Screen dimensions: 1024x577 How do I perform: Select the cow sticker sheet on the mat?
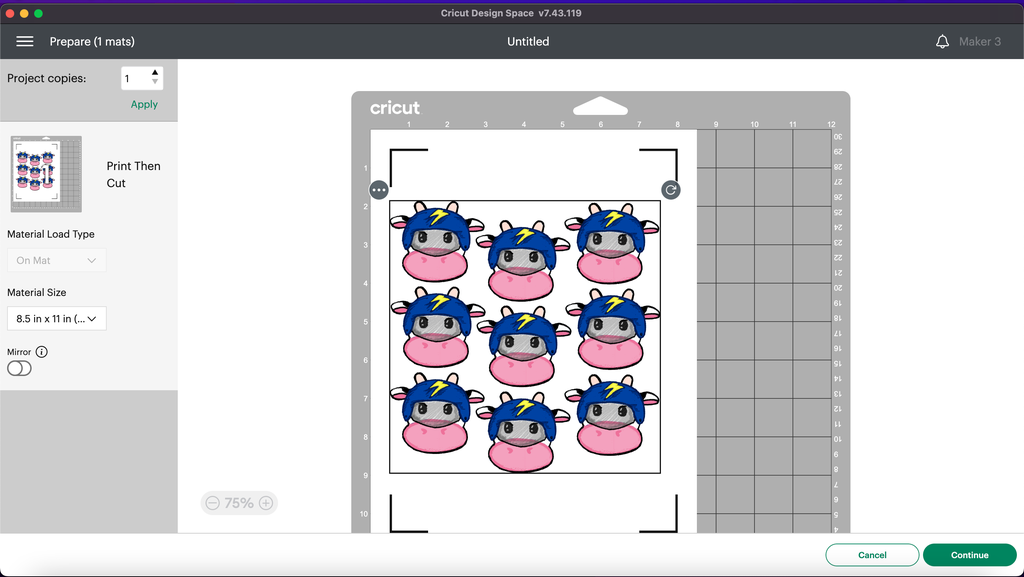(525, 338)
